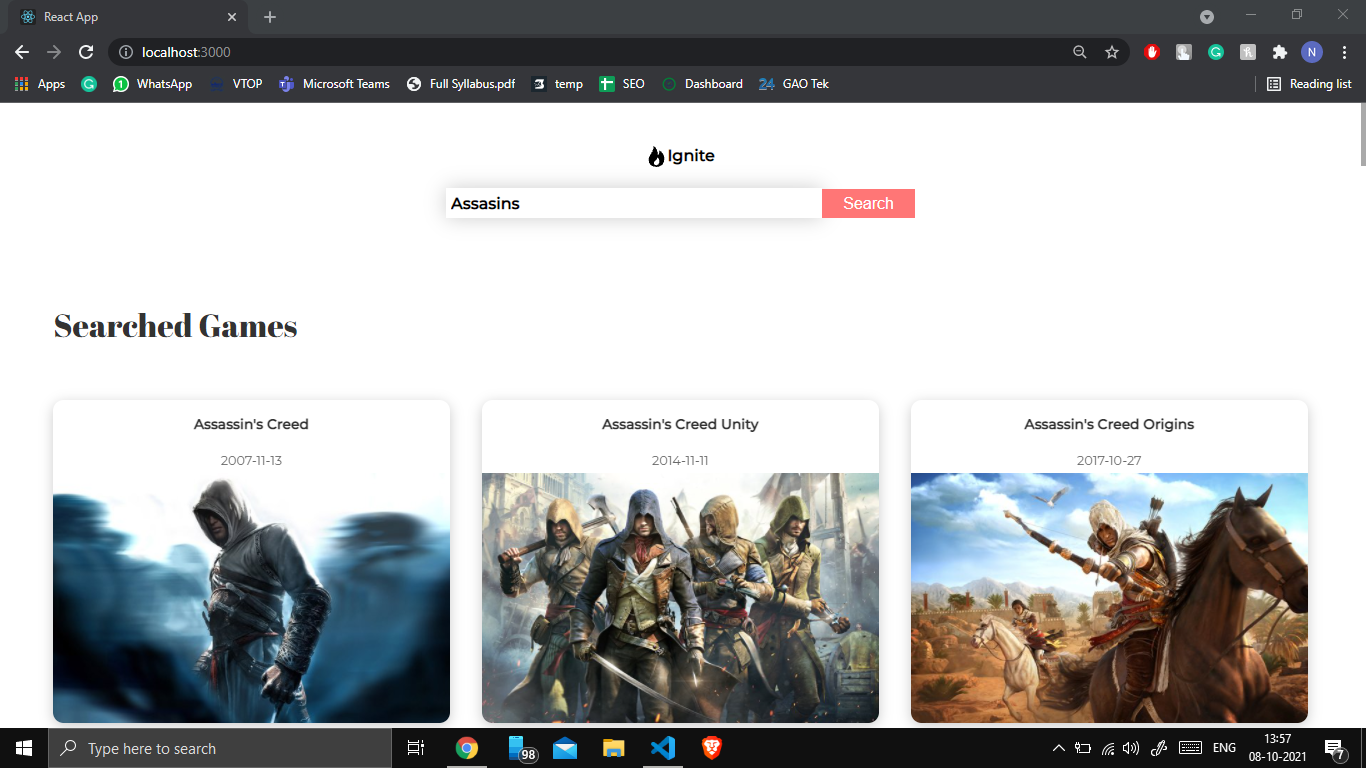1366x768 pixels.
Task: Open the Full Syllabus.pdf bookmark
Action: [x=461, y=84]
